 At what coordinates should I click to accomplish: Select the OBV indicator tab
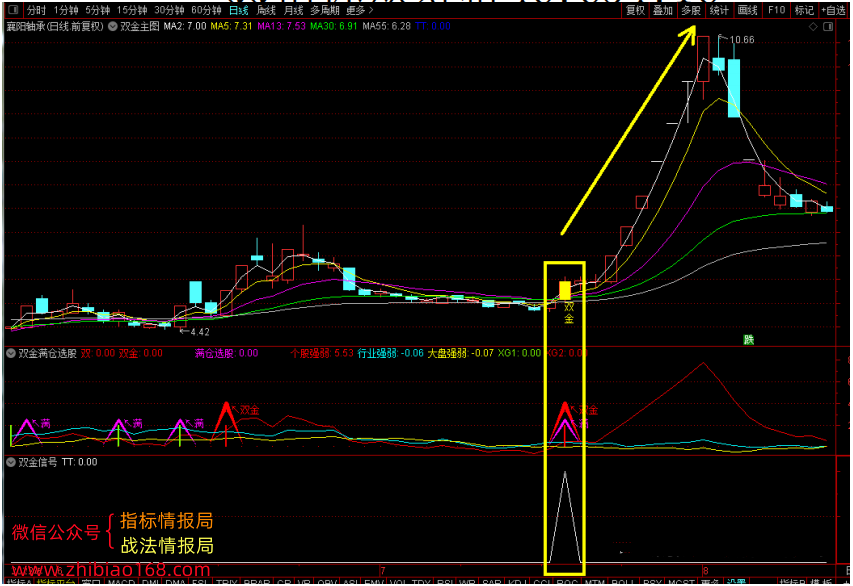click(x=327, y=582)
